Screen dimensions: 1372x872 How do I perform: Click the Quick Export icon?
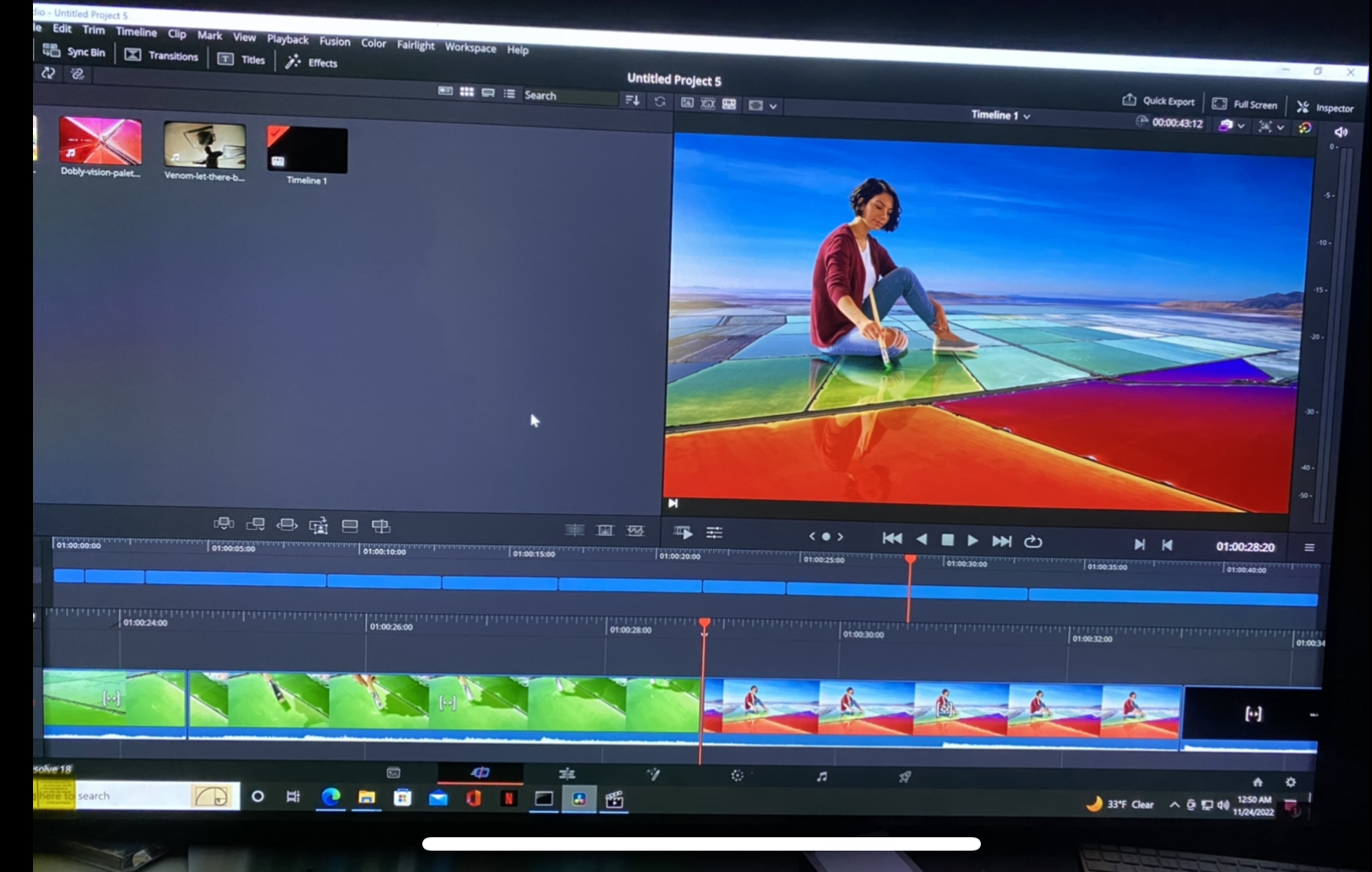[1129, 100]
